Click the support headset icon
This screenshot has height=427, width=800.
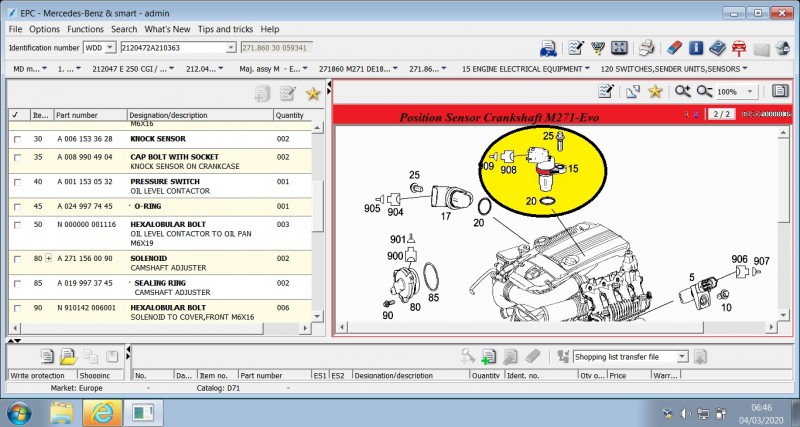[783, 48]
